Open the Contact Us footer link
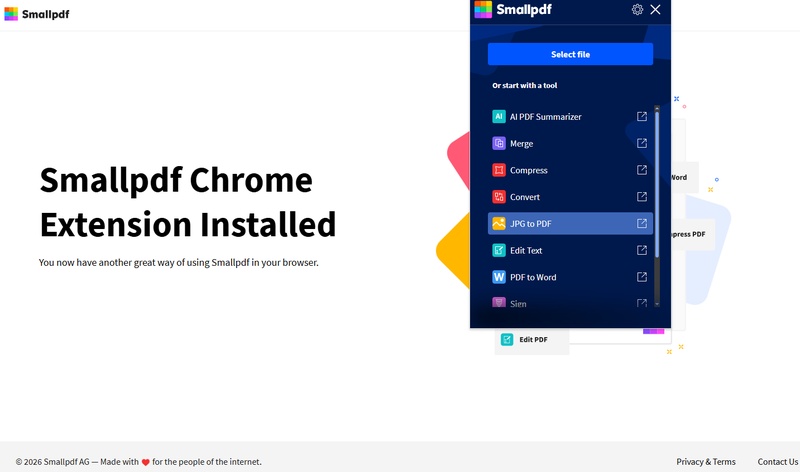Image resolution: width=800 pixels, height=472 pixels. [x=778, y=462]
